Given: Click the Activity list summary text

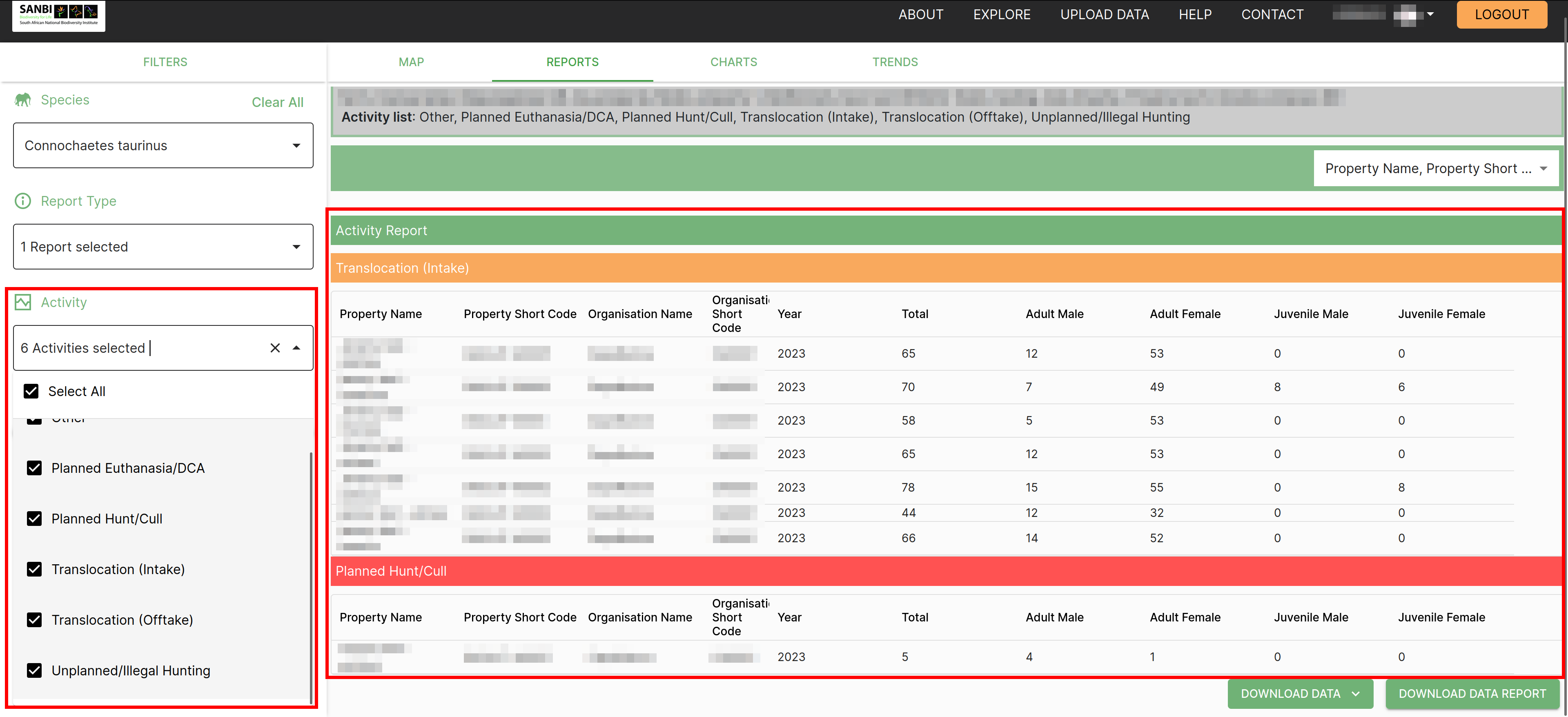Looking at the screenshot, I should [x=766, y=117].
